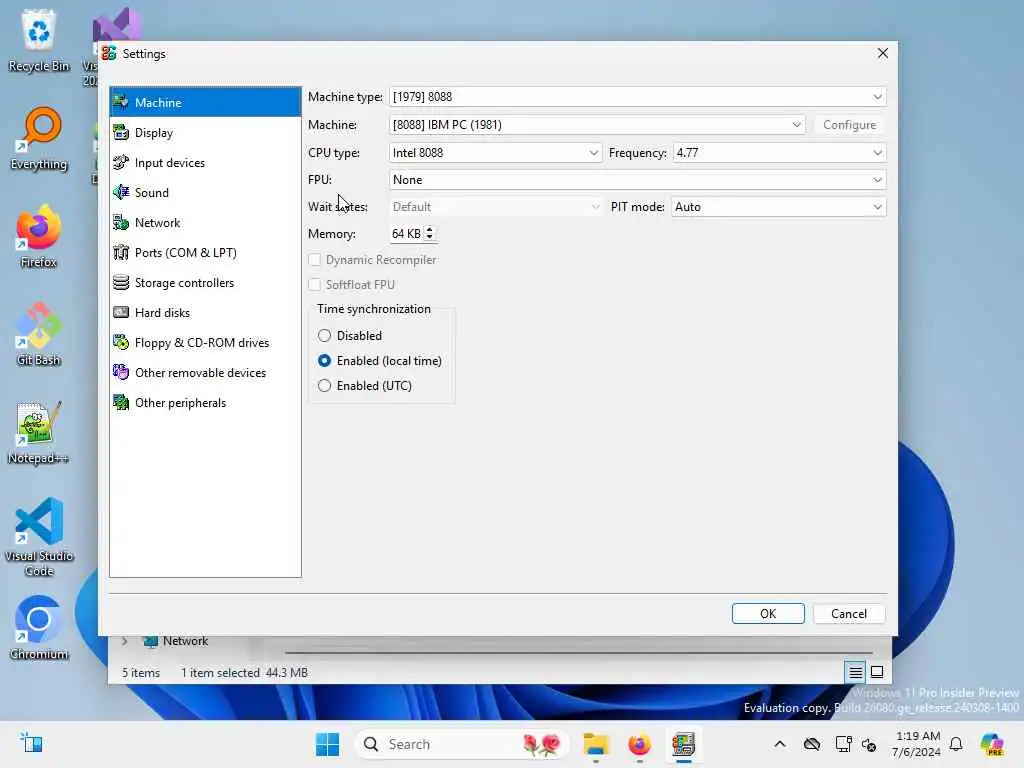Open the Recycle Bin desktop icon
Viewport: 1024px width, 768px height.
pos(39,39)
